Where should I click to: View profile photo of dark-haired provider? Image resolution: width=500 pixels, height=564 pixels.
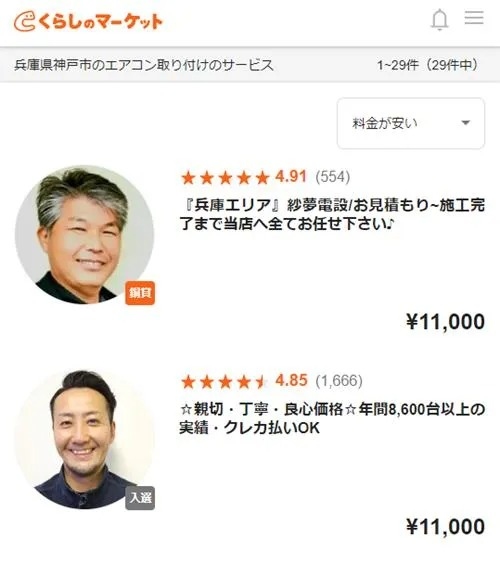(x=85, y=439)
